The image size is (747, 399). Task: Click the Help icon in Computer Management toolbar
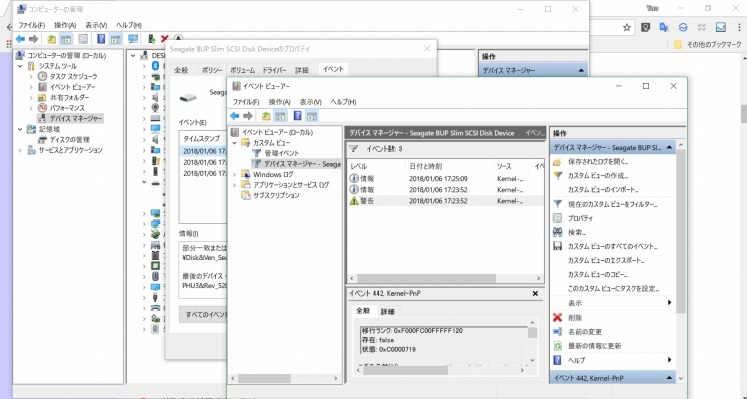point(101,39)
